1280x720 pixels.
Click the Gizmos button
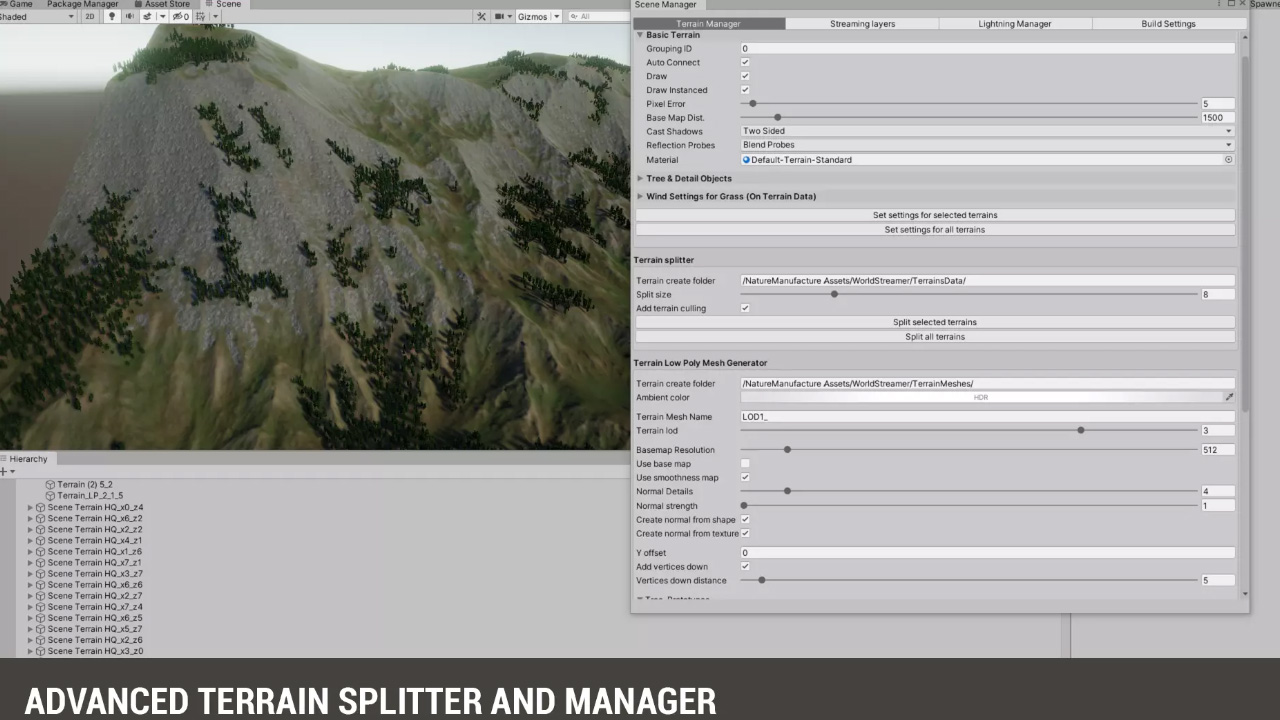coord(532,16)
